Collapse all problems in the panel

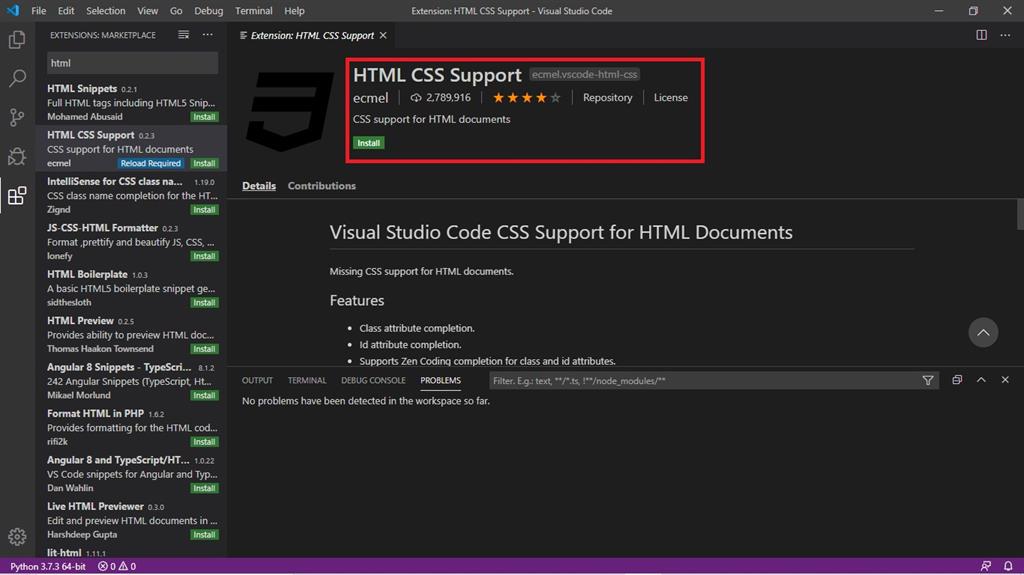coord(957,380)
